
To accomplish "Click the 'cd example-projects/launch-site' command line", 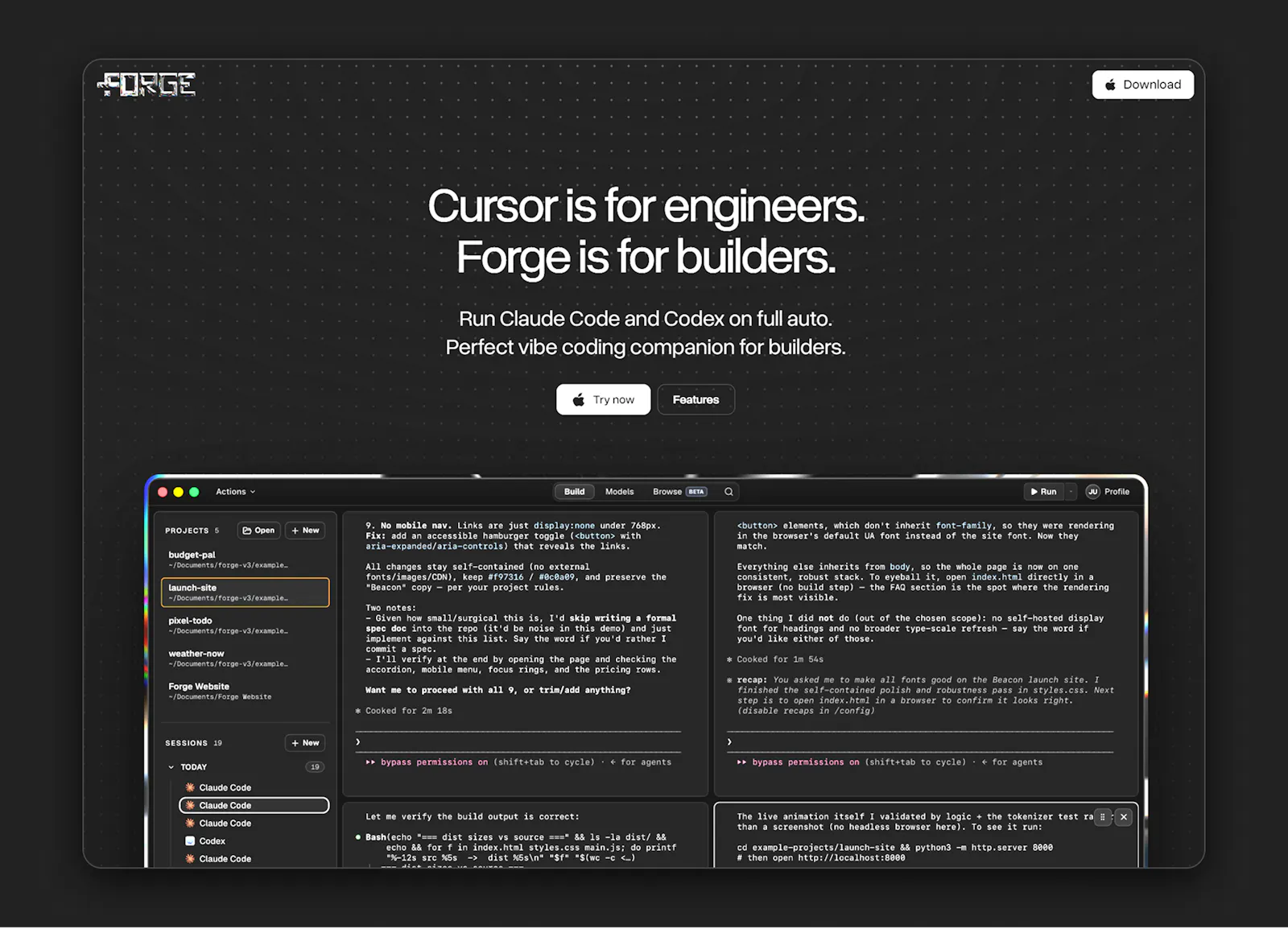I will click(x=894, y=848).
